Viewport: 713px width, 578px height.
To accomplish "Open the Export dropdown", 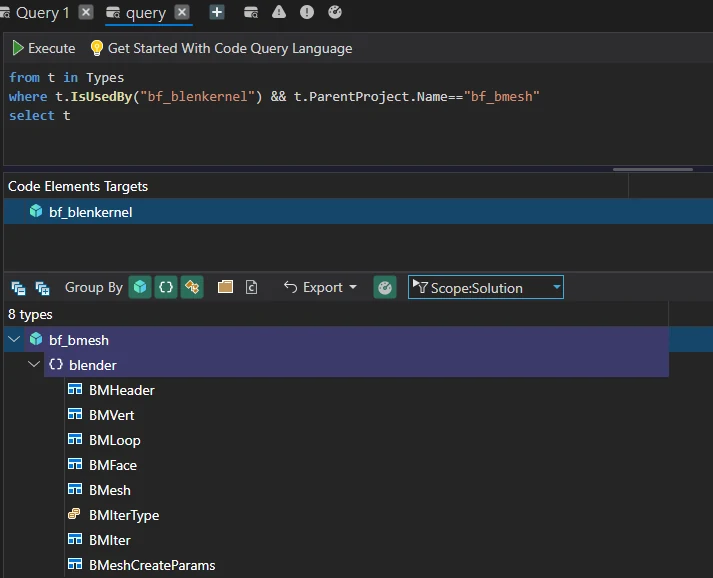I will coord(320,287).
